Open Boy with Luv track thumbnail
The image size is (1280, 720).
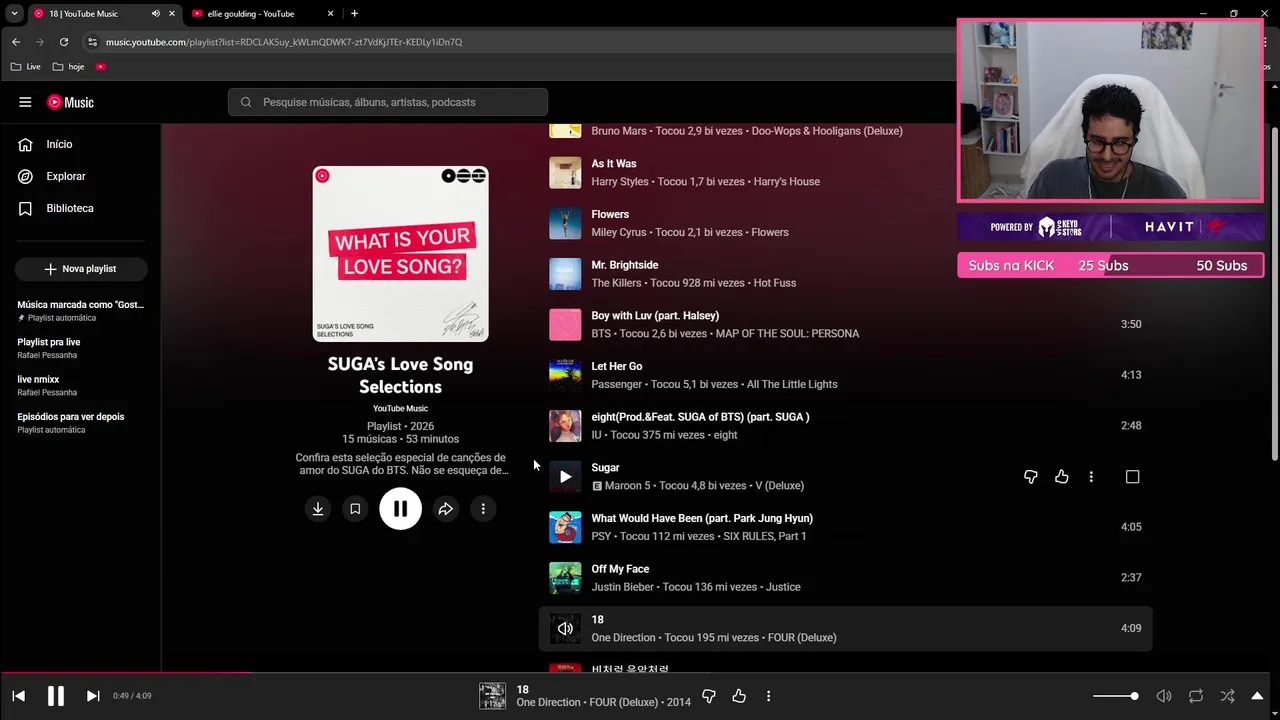point(565,325)
